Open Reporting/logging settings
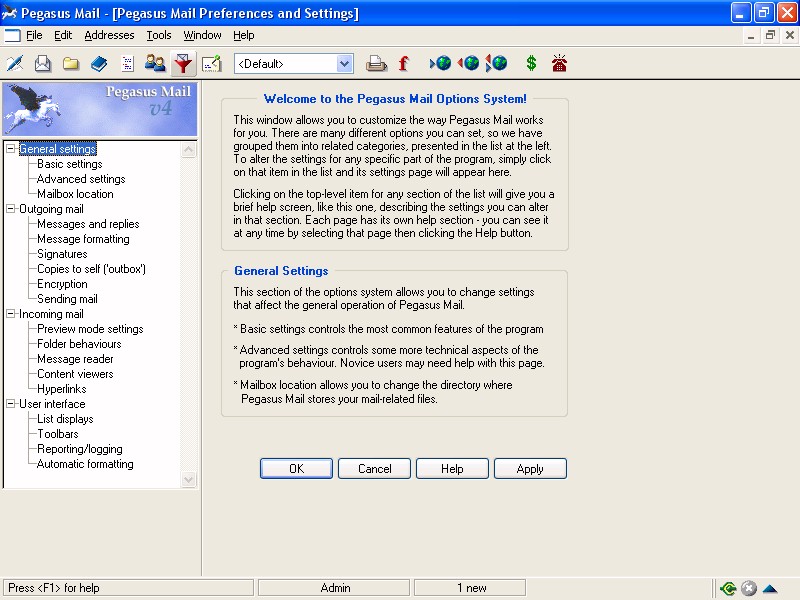This screenshot has width=800, height=600. pyautogui.click(x=80, y=449)
